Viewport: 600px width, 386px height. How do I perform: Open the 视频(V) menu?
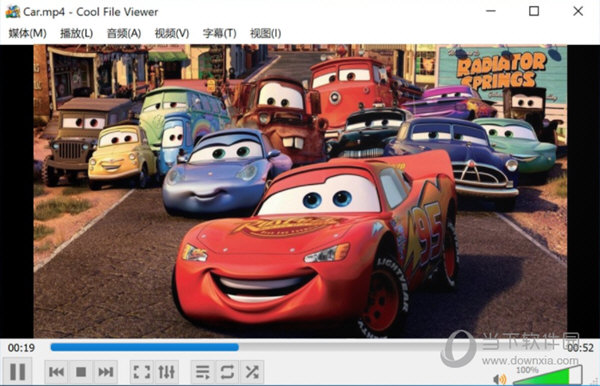tap(172, 33)
